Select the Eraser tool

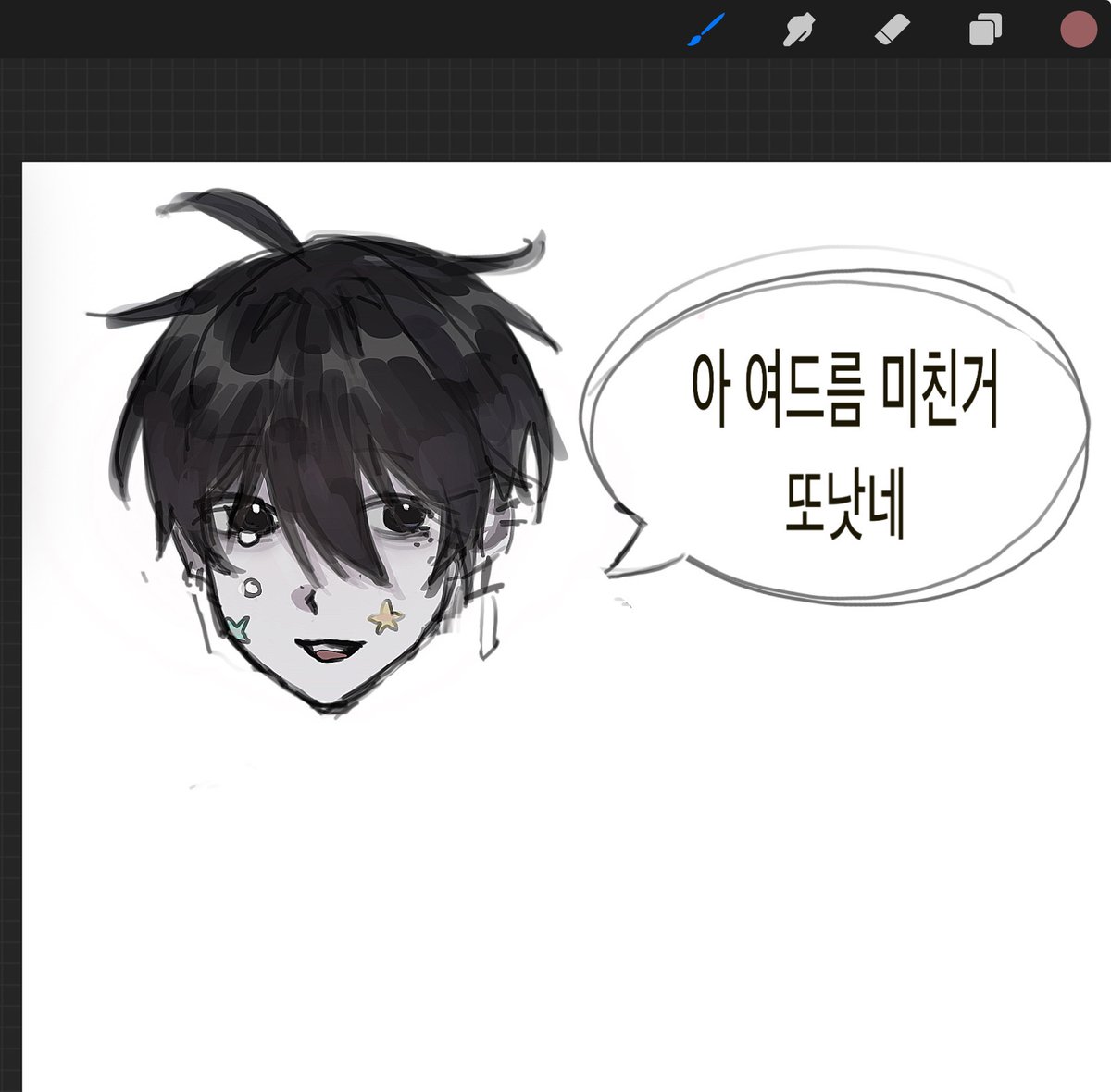pos(893,31)
